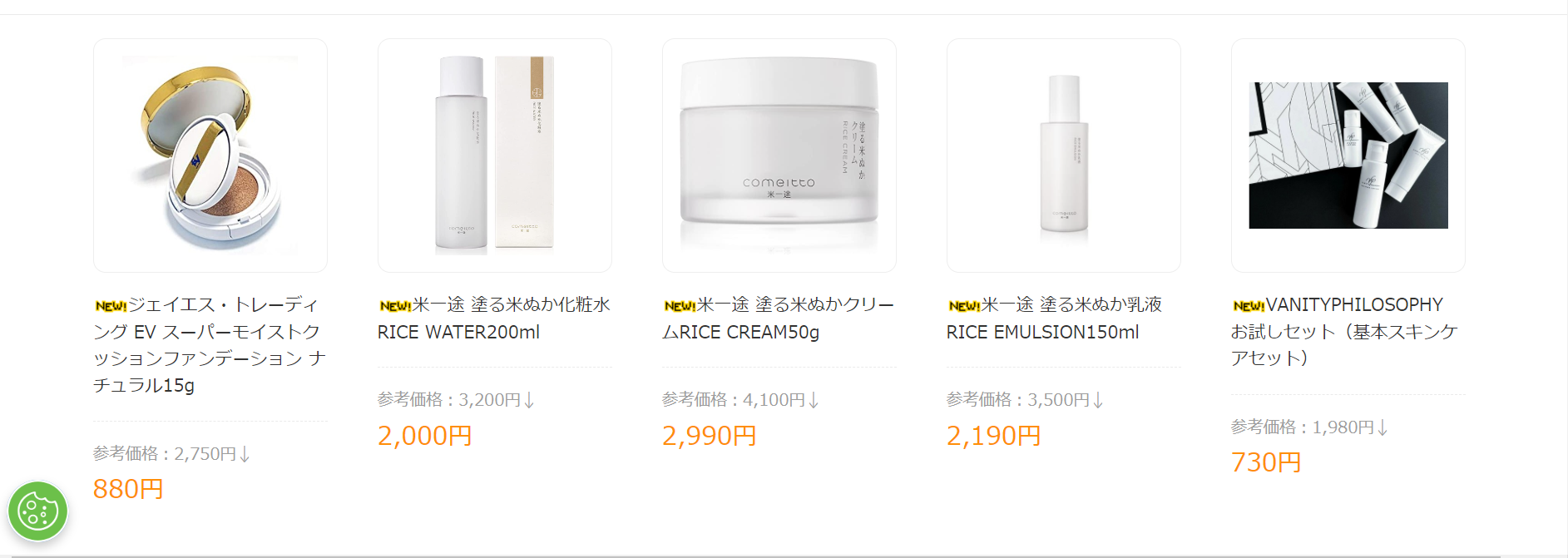Click down arrow beside 1,980円 reference price
The height and width of the screenshot is (558, 1568).
pyautogui.click(x=1383, y=427)
